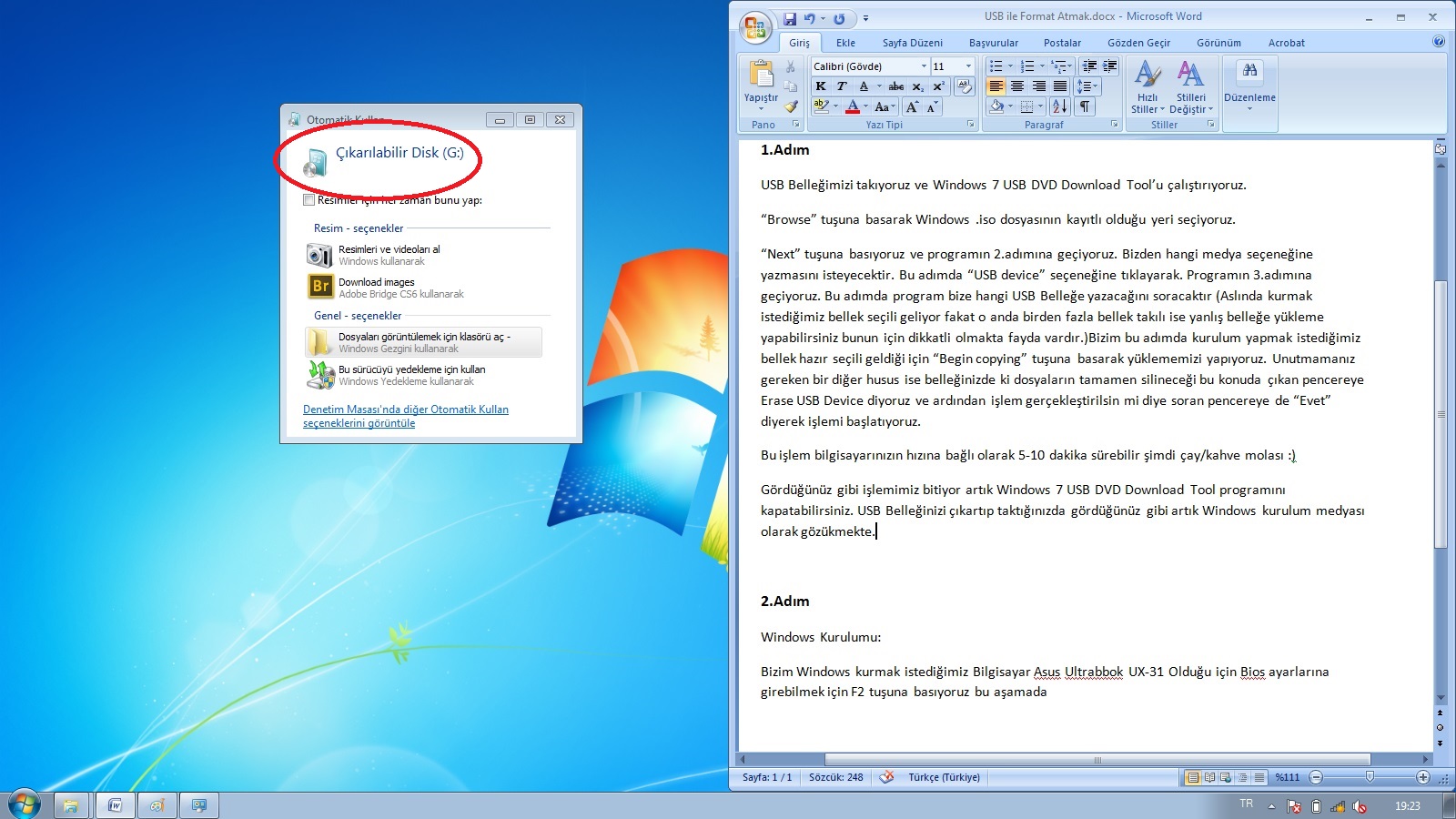Switch to Print Layout view in status bar
This screenshot has height=819, width=1456.
(x=1192, y=777)
